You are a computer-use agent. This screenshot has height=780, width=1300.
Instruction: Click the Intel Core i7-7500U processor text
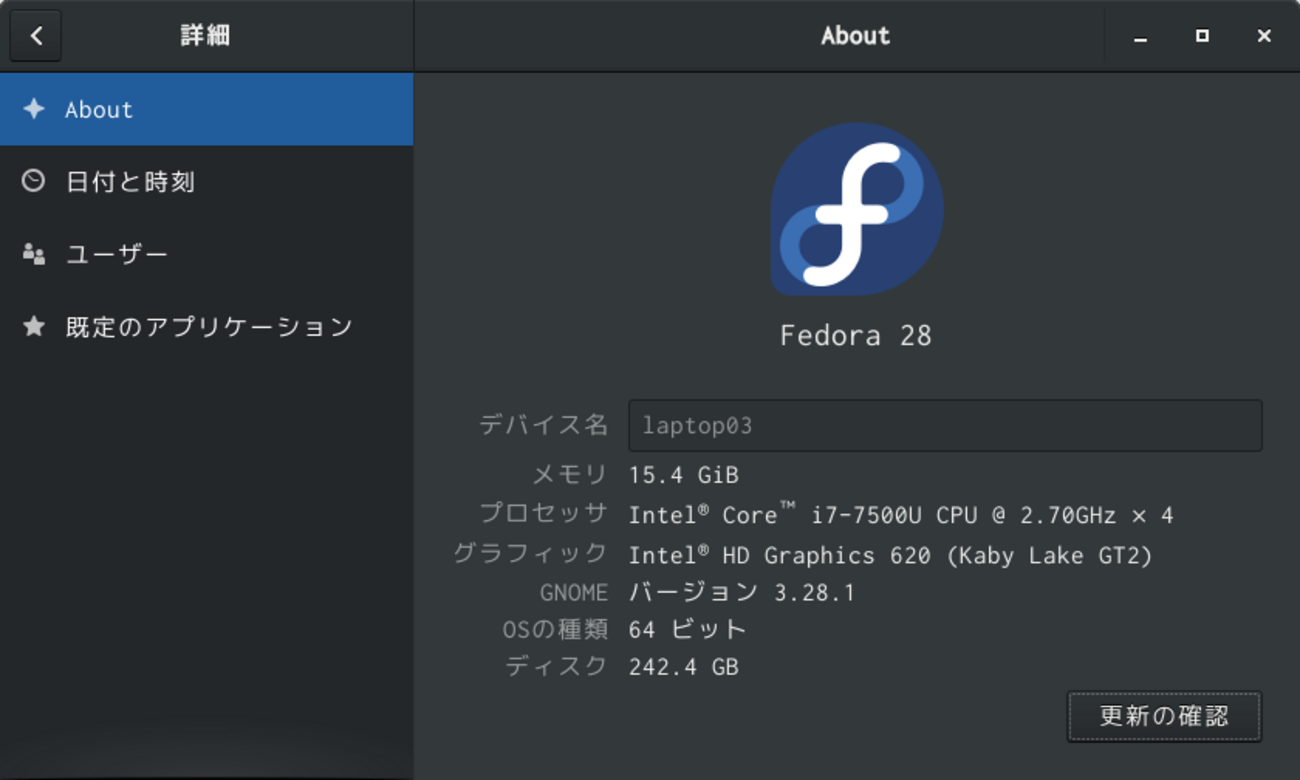tap(900, 515)
